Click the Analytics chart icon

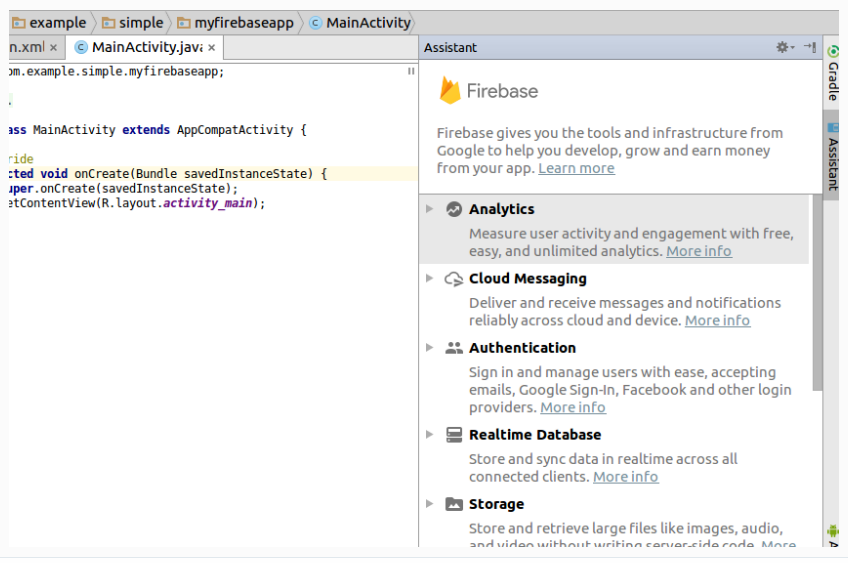(x=454, y=209)
